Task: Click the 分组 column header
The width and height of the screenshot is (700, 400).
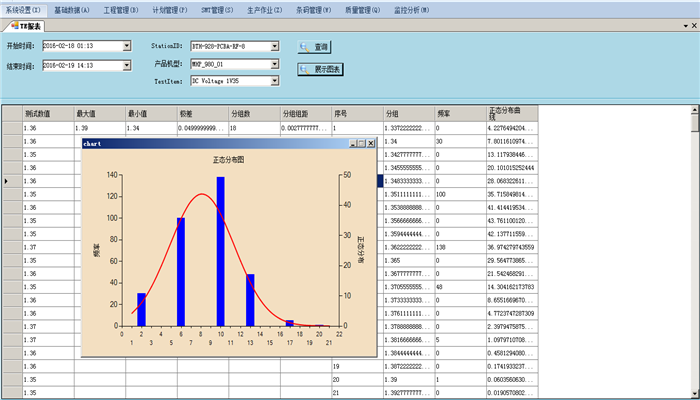Action: click(x=409, y=114)
